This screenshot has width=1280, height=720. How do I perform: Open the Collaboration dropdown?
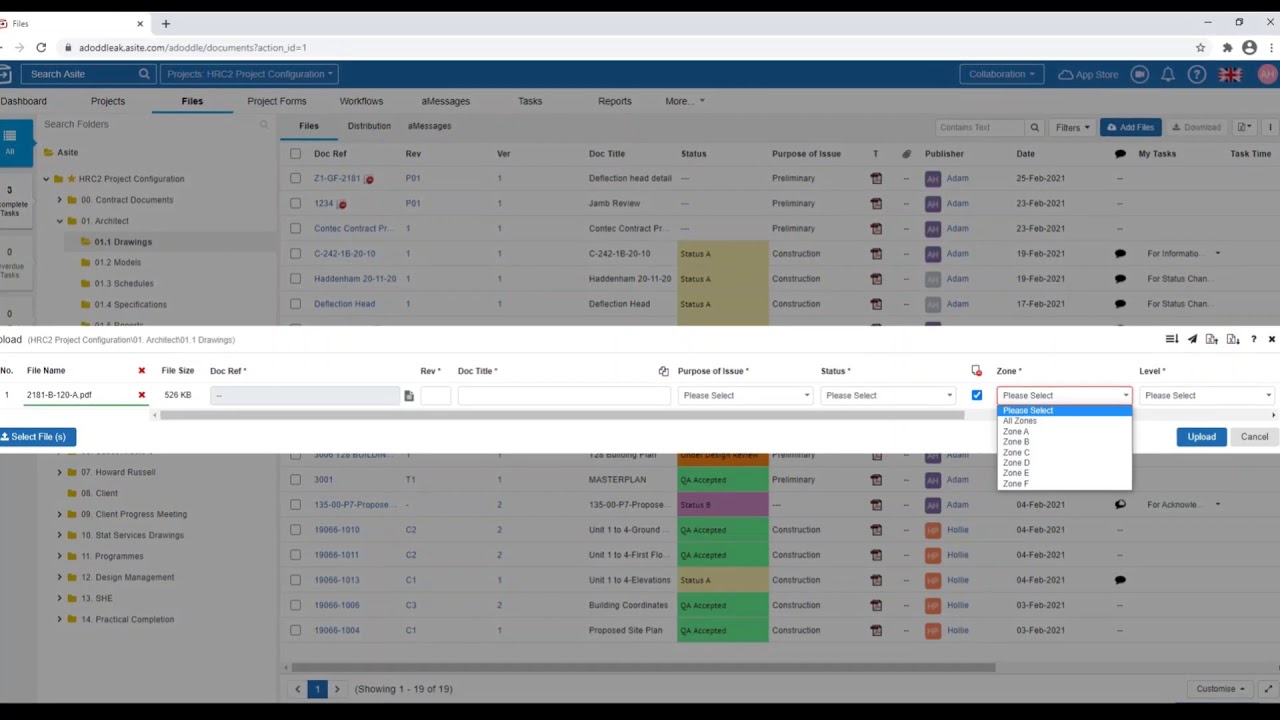pyautogui.click(x=1002, y=74)
